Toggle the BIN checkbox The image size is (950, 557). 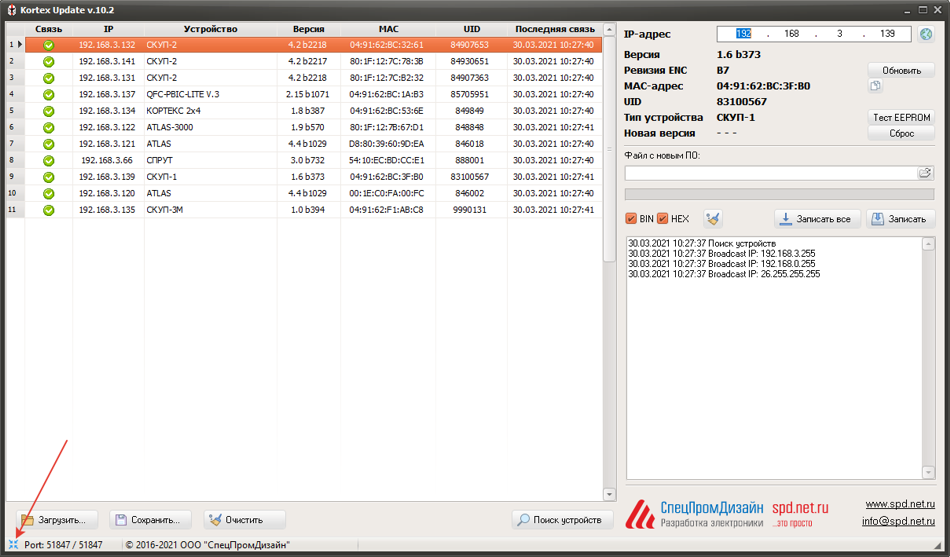(631, 219)
